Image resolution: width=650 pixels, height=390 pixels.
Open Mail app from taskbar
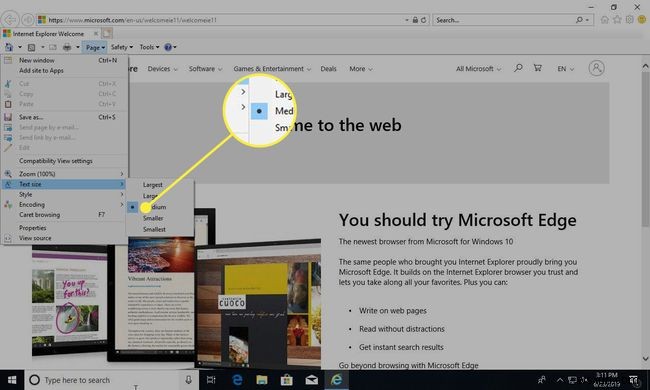311,380
